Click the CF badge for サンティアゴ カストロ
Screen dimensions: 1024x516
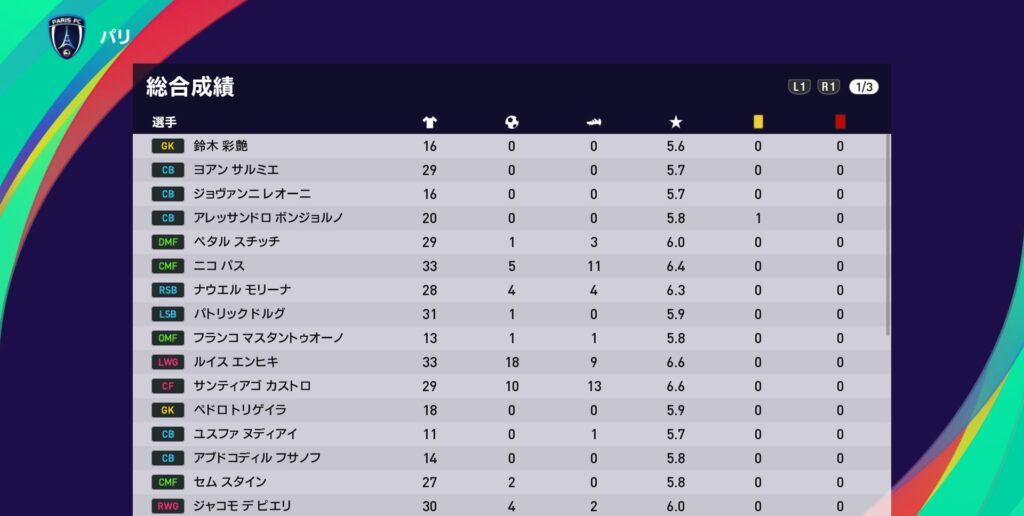pos(168,387)
